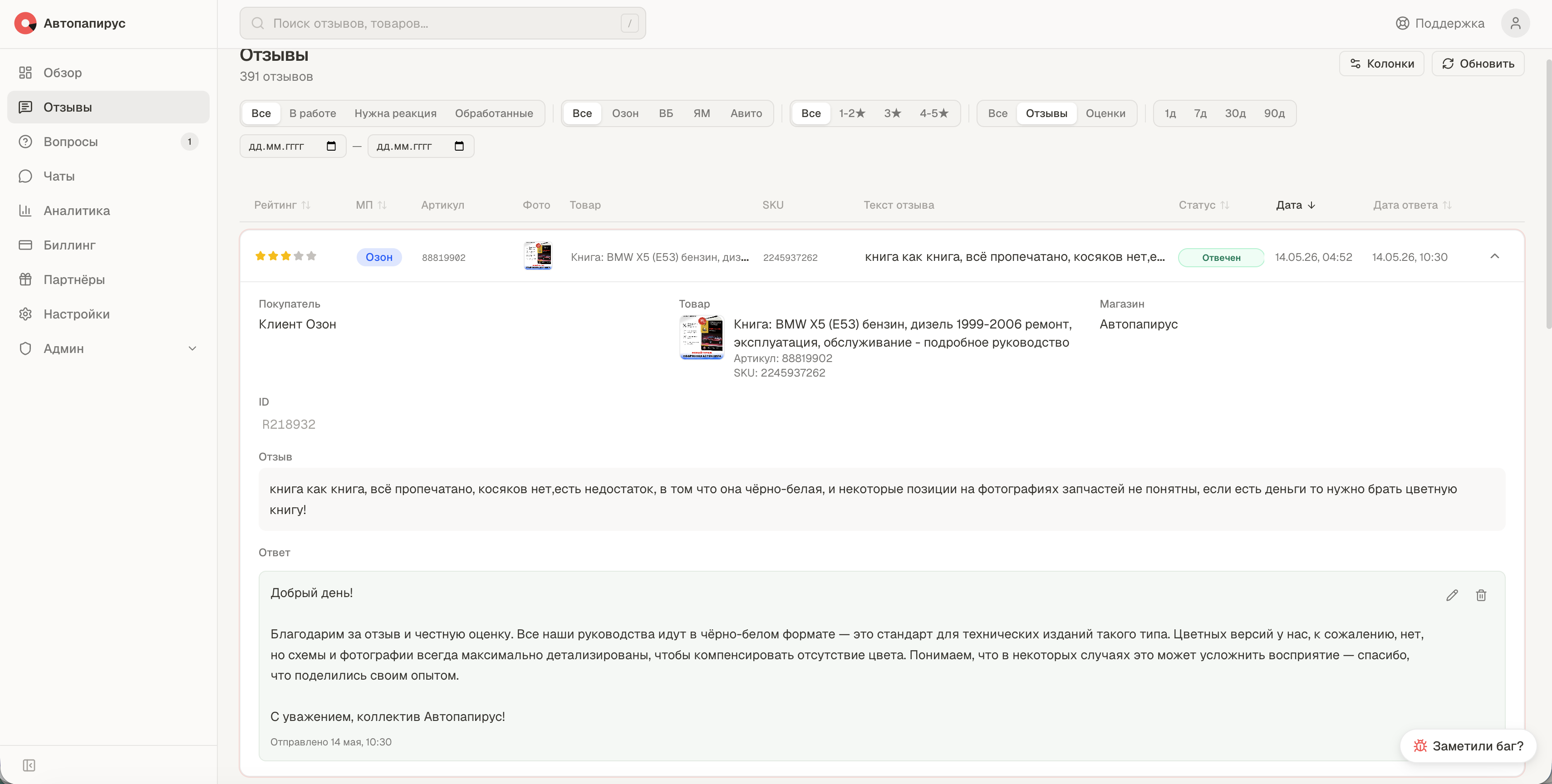
Task: Select Отзывы type filter
Action: click(1046, 113)
